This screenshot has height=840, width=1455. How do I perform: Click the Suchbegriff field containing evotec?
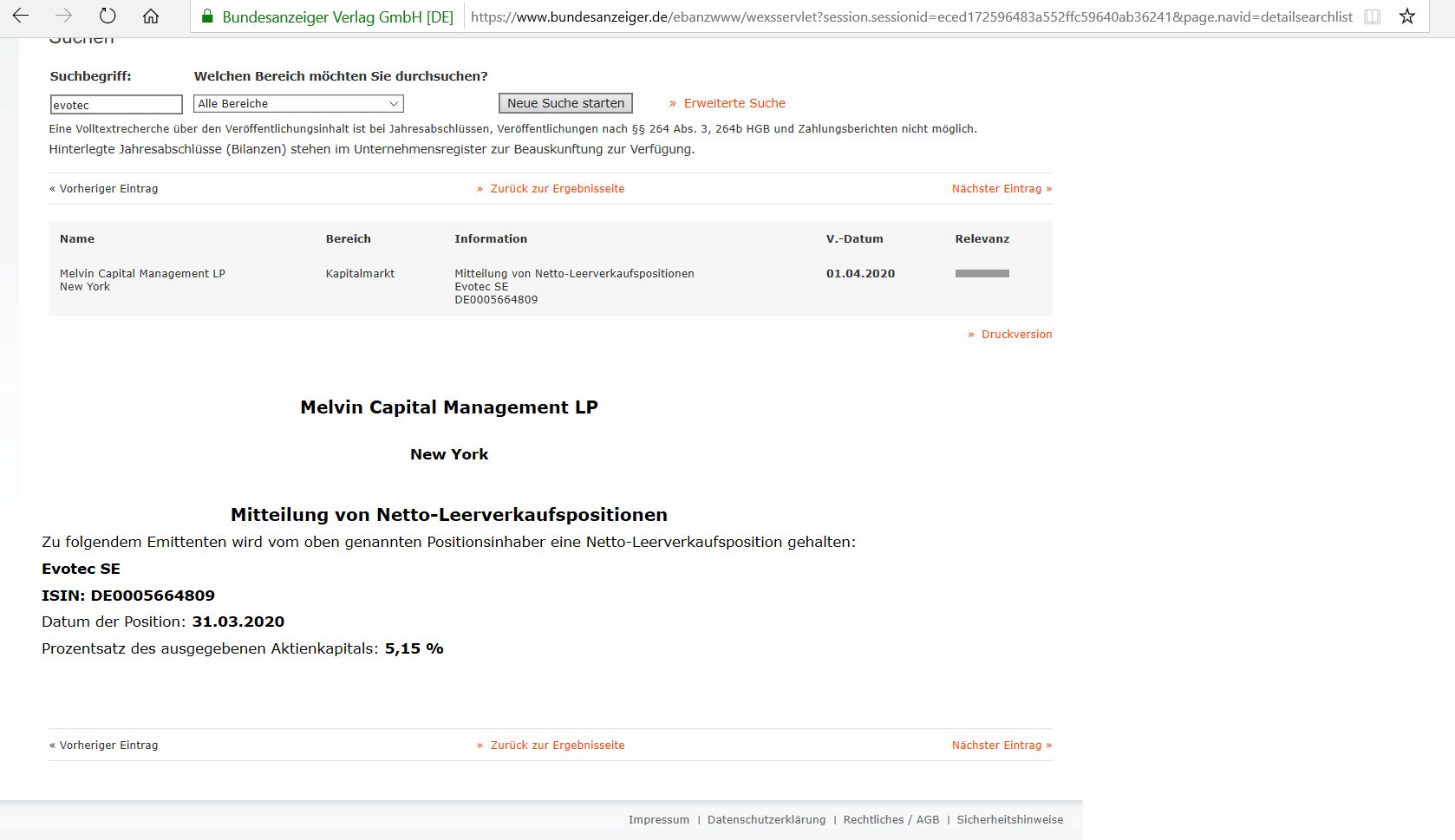point(116,104)
